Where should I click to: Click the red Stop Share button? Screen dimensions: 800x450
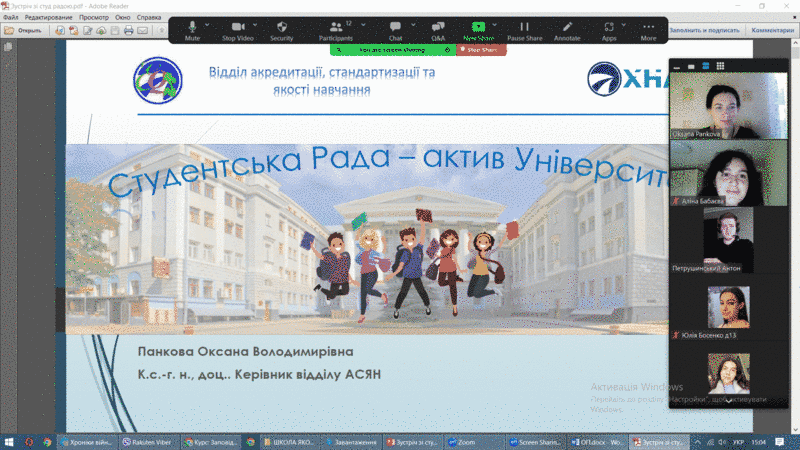click(x=481, y=50)
